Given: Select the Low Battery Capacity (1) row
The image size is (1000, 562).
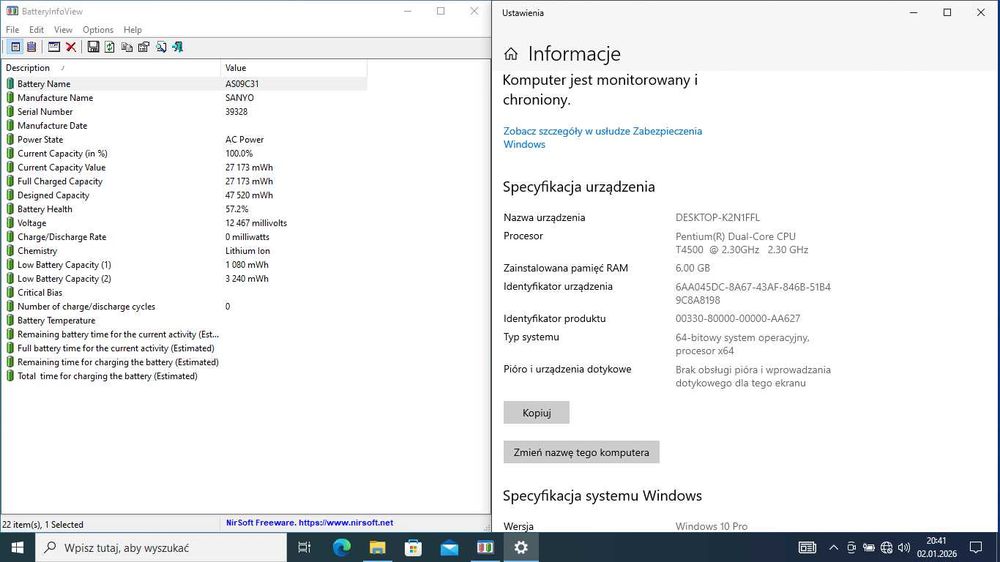Looking at the screenshot, I should tap(184, 265).
